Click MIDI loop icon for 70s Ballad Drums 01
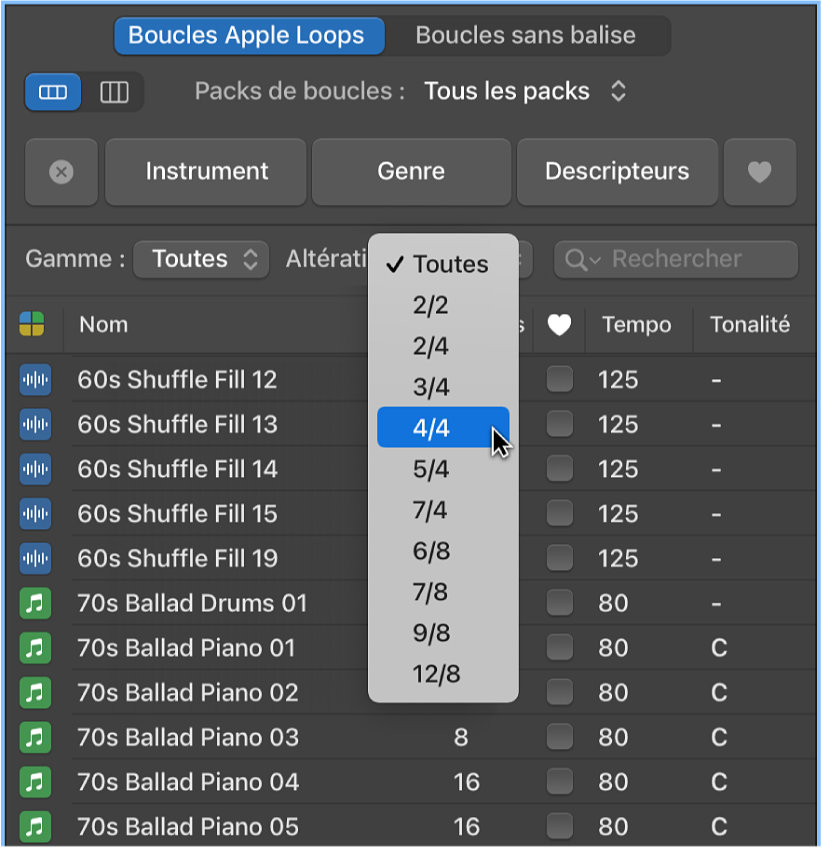The image size is (822, 849). [x=35, y=603]
